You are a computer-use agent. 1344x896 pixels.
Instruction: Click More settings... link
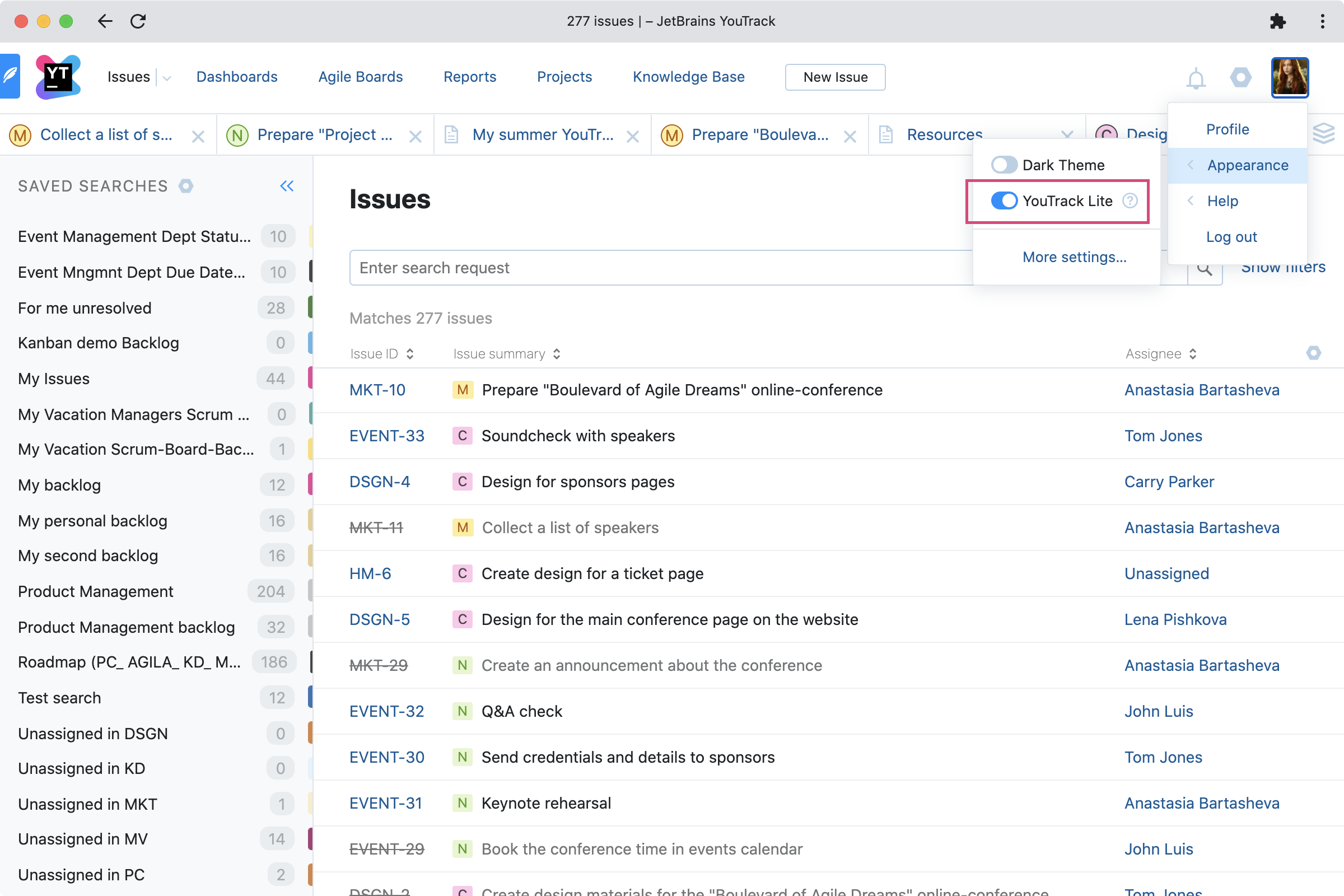tap(1074, 257)
